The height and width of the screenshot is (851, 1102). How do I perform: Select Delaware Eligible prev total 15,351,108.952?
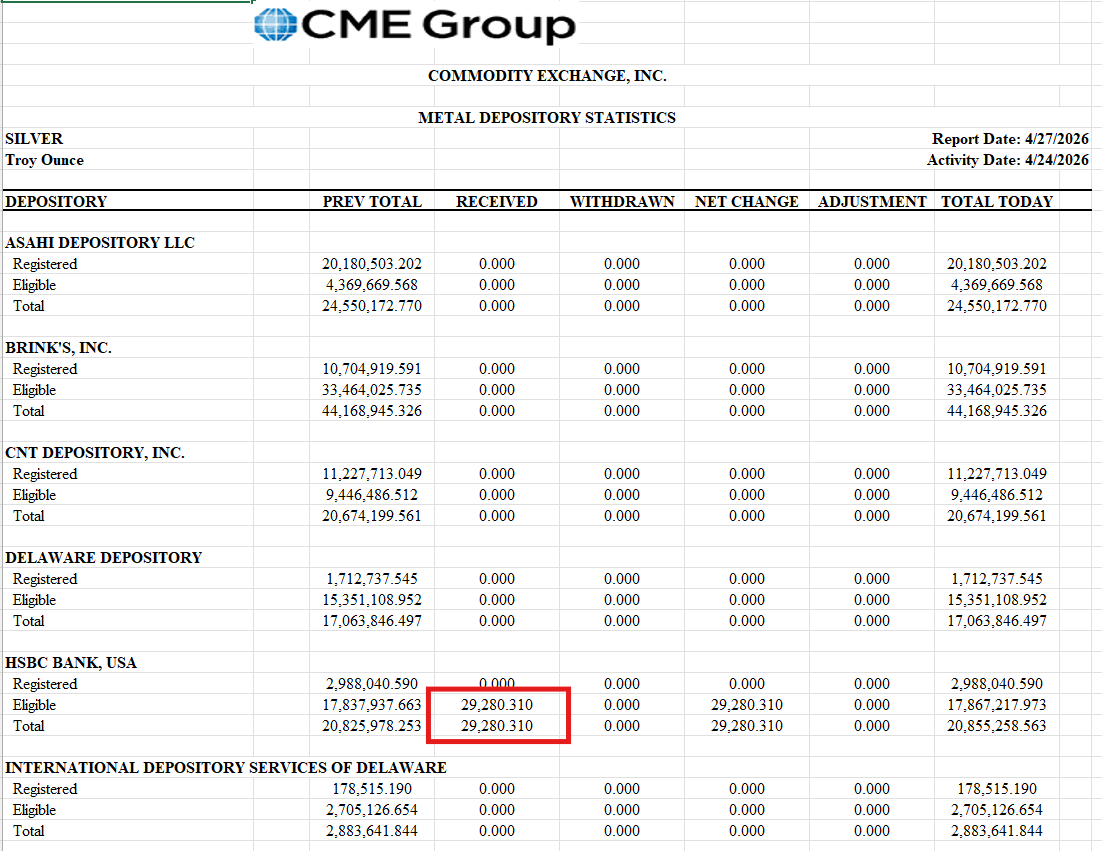[x=372, y=600]
